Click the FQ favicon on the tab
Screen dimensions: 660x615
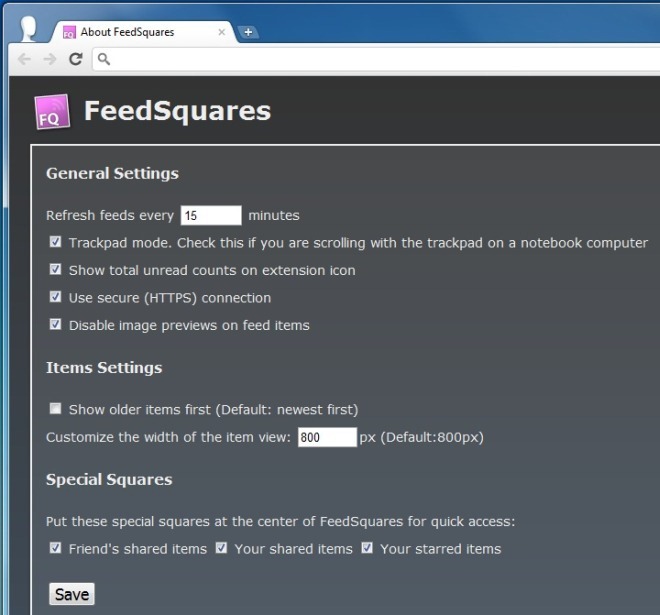(x=69, y=32)
